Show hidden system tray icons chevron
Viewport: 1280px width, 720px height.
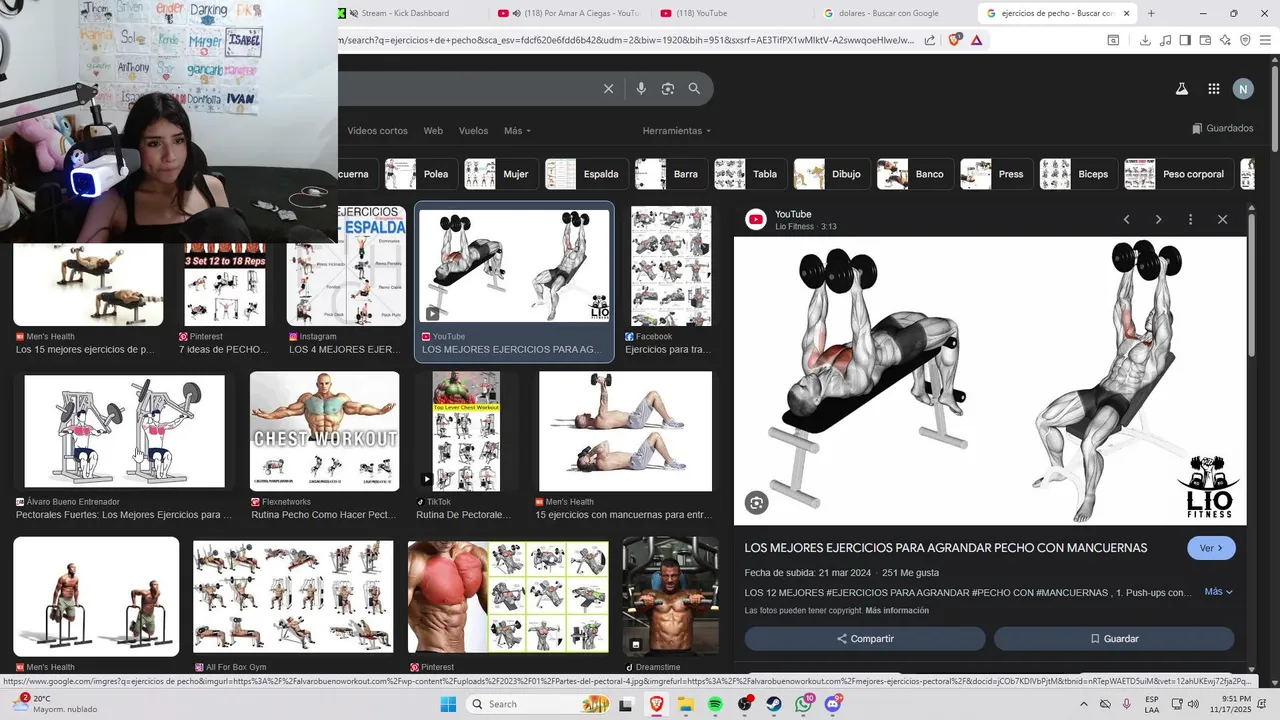[x=1084, y=704]
